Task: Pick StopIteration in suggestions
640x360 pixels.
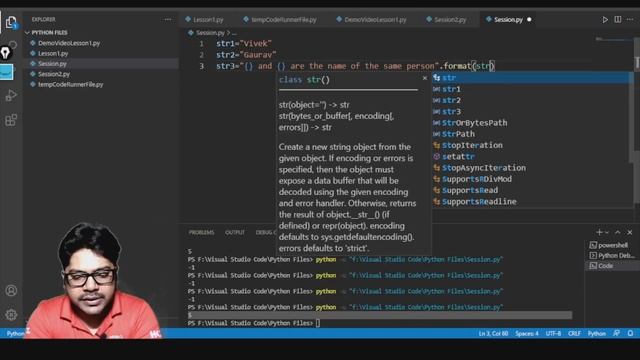Action: (532, 145)
